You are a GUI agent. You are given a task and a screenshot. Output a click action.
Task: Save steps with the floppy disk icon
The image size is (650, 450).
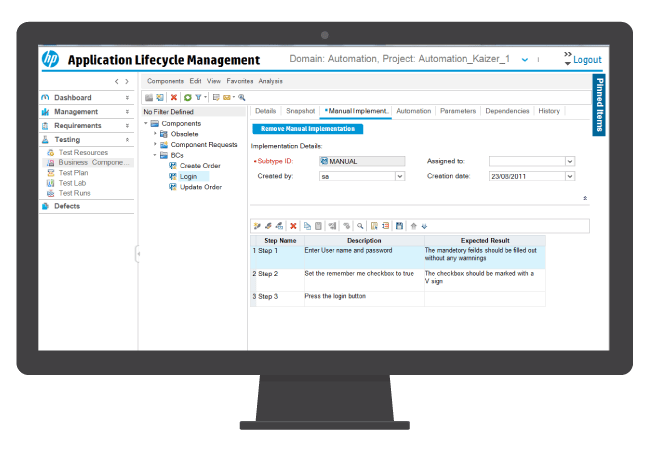[x=399, y=226]
